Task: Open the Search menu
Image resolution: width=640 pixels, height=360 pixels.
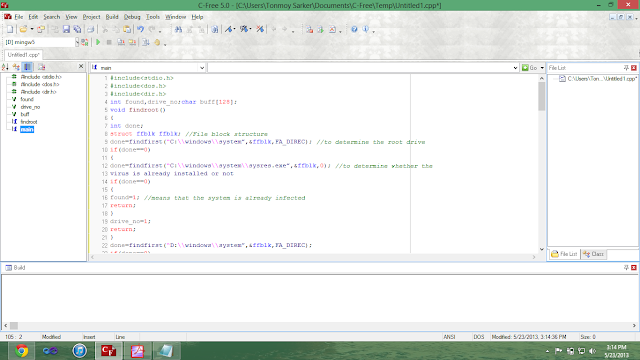Action: point(51,17)
